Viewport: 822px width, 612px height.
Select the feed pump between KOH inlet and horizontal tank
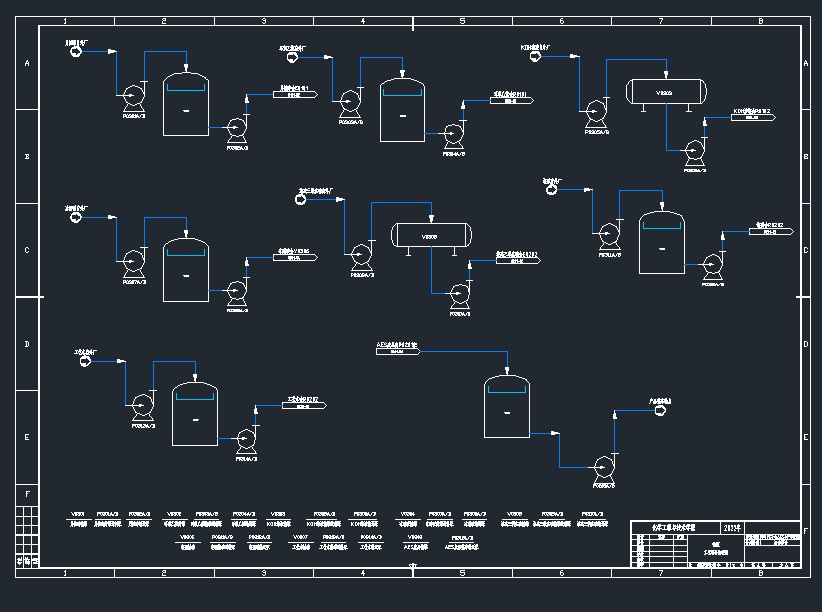point(596,113)
